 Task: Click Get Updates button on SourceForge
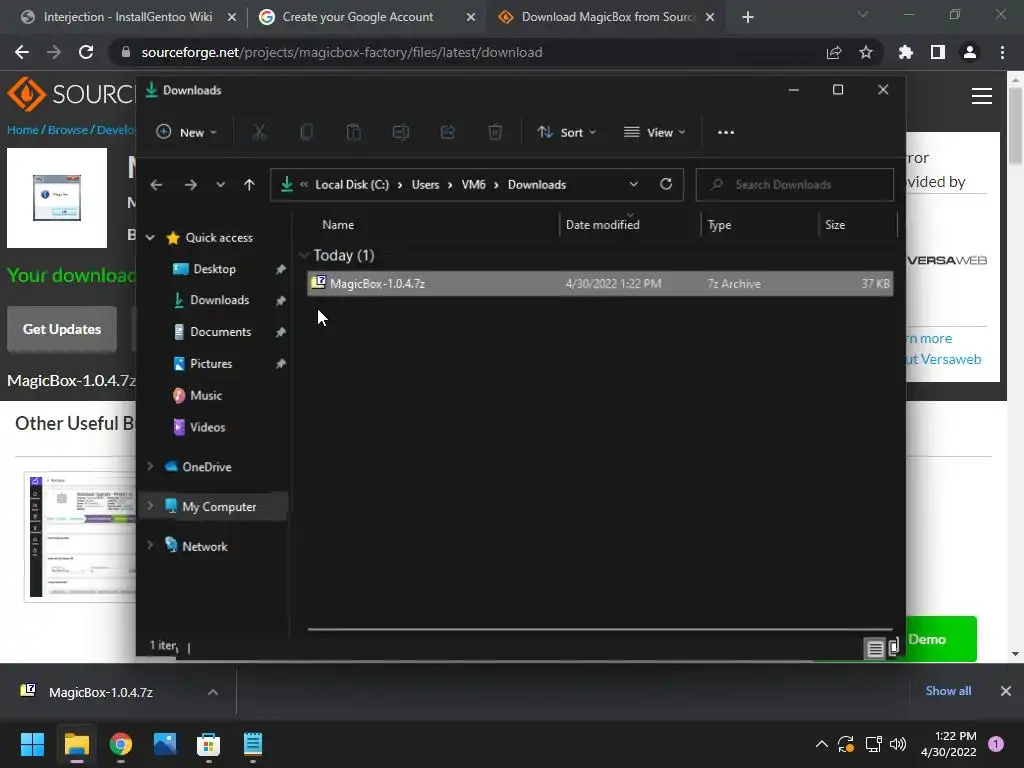[x=62, y=329]
